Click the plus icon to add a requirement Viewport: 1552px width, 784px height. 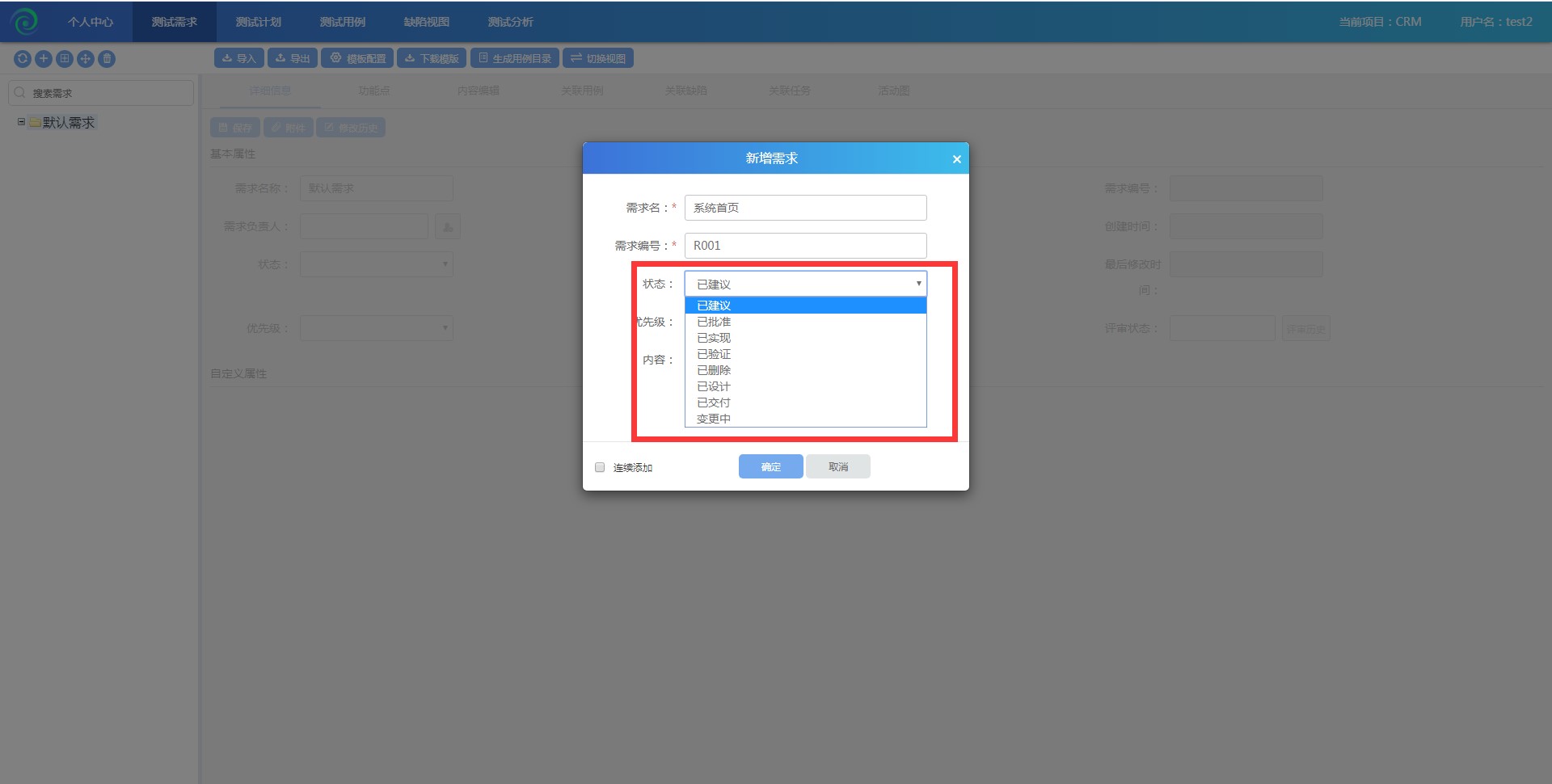pyautogui.click(x=44, y=58)
